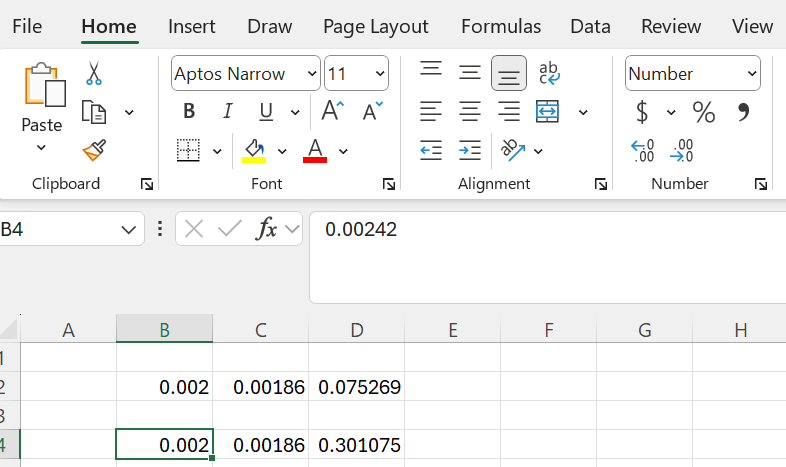
Task: Expand fill color palette arrow
Action: pyautogui.click(x=282, y=151)
